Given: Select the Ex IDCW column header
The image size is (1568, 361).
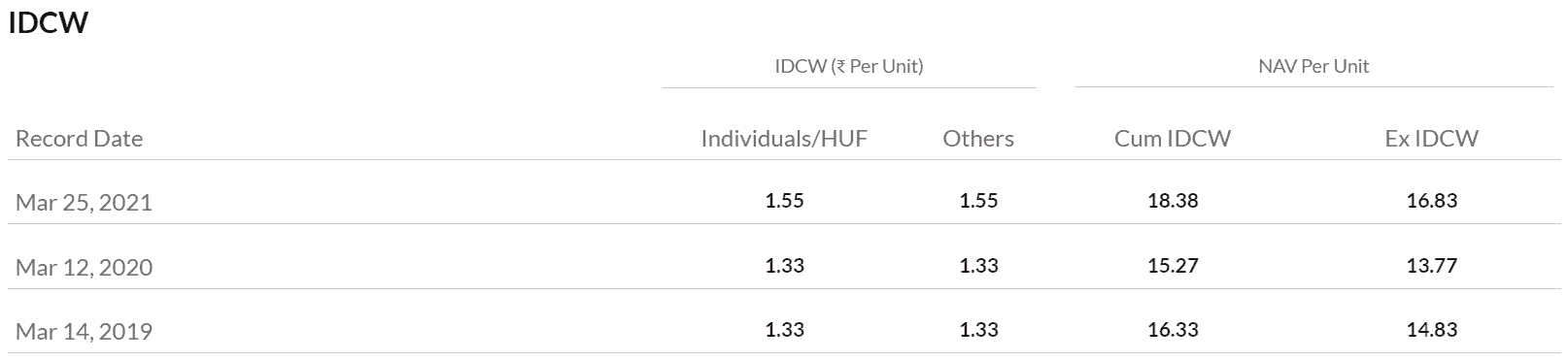Looking at the screenshot, I should 1432,139.
